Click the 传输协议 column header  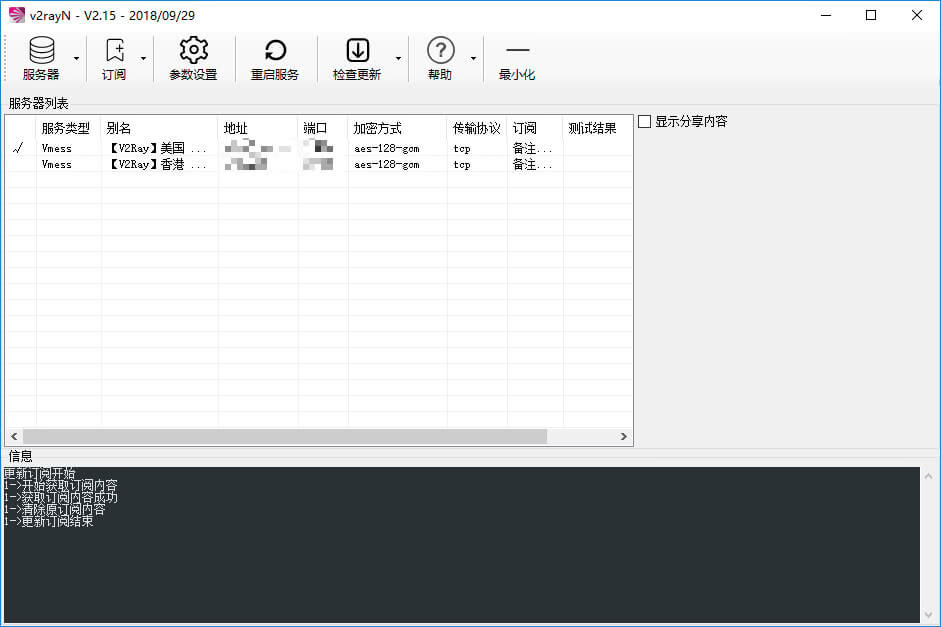coord(477,128)
